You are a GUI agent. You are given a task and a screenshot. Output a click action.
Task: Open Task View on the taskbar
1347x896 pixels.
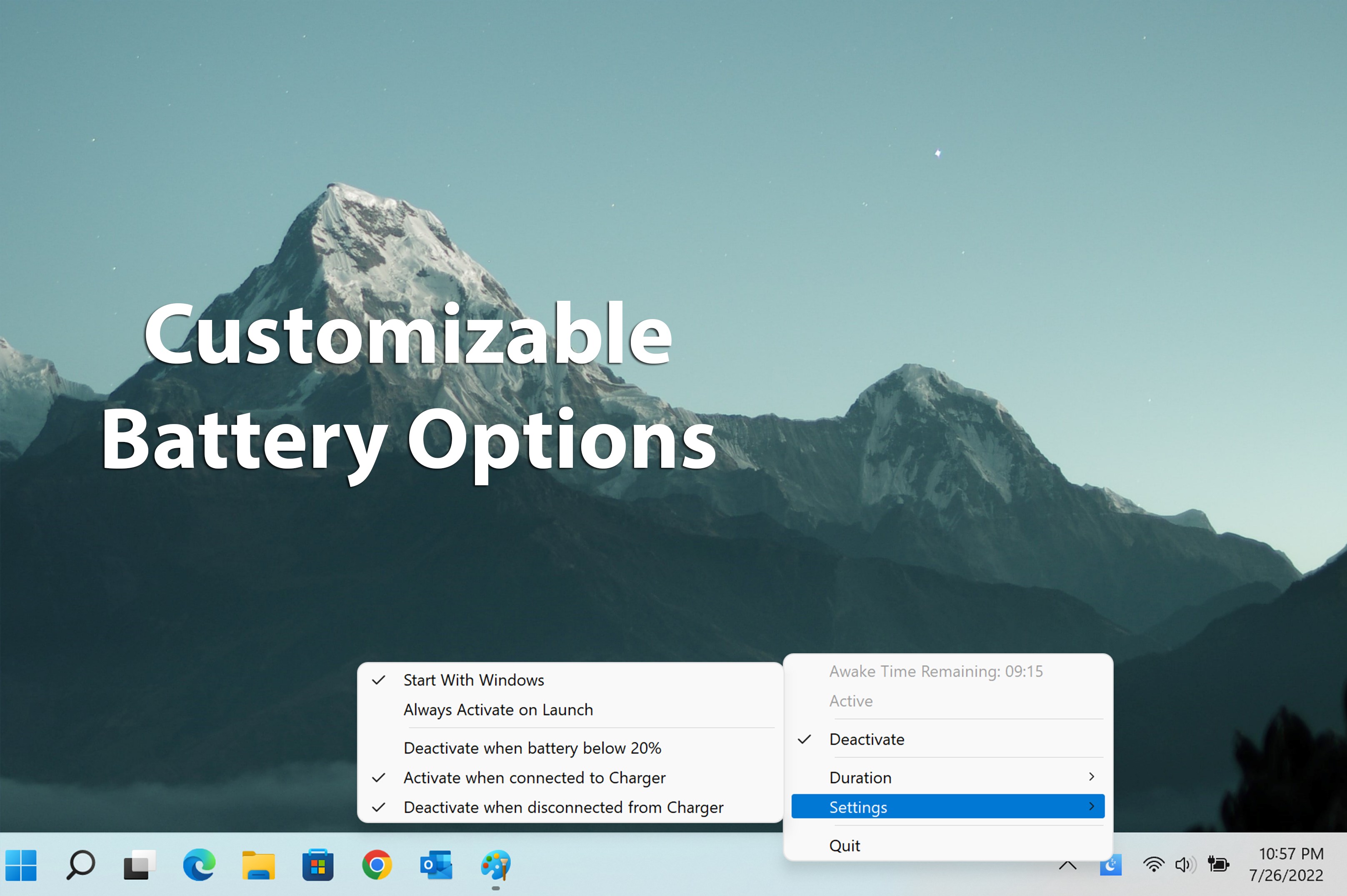(140, 865)
